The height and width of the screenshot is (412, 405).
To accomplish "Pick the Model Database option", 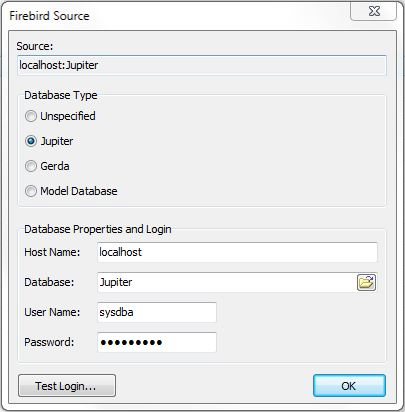I will pos(31,191).
